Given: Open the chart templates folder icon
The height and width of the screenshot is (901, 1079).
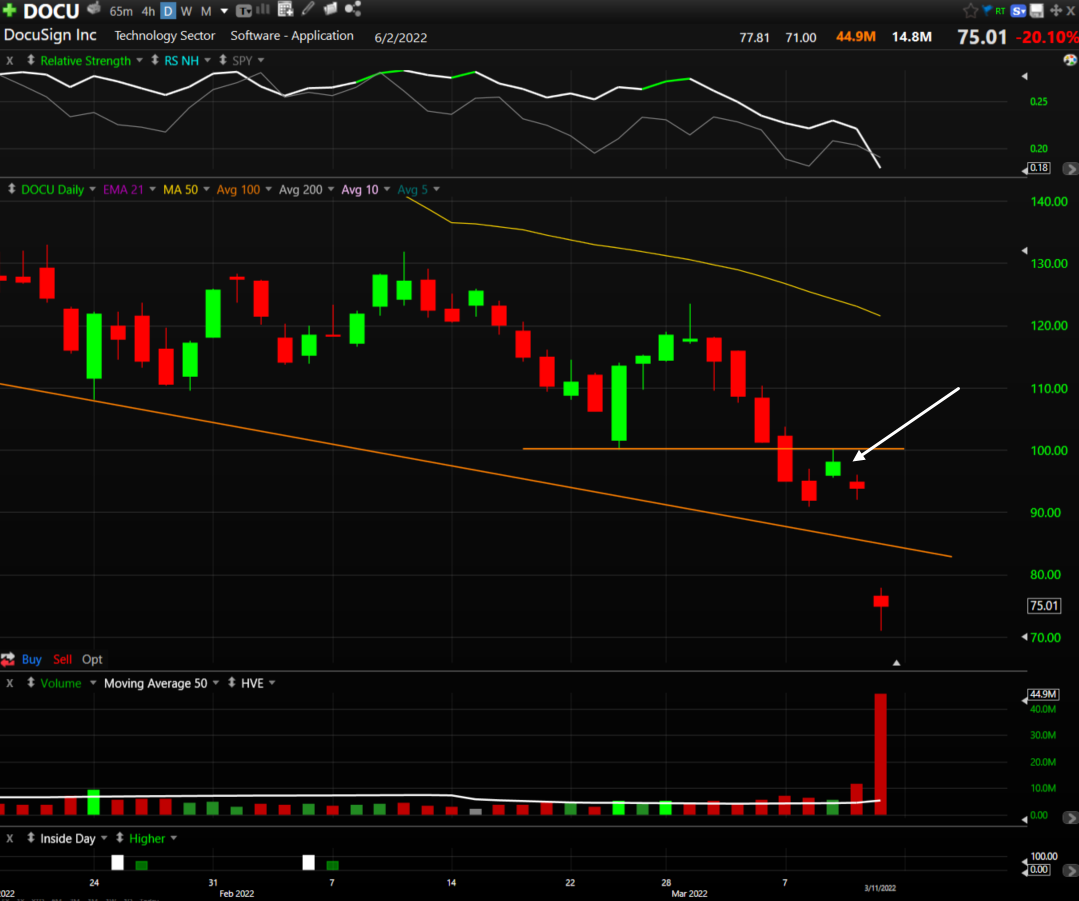Looking at the screenshot, I should click(x=330, y=9).
